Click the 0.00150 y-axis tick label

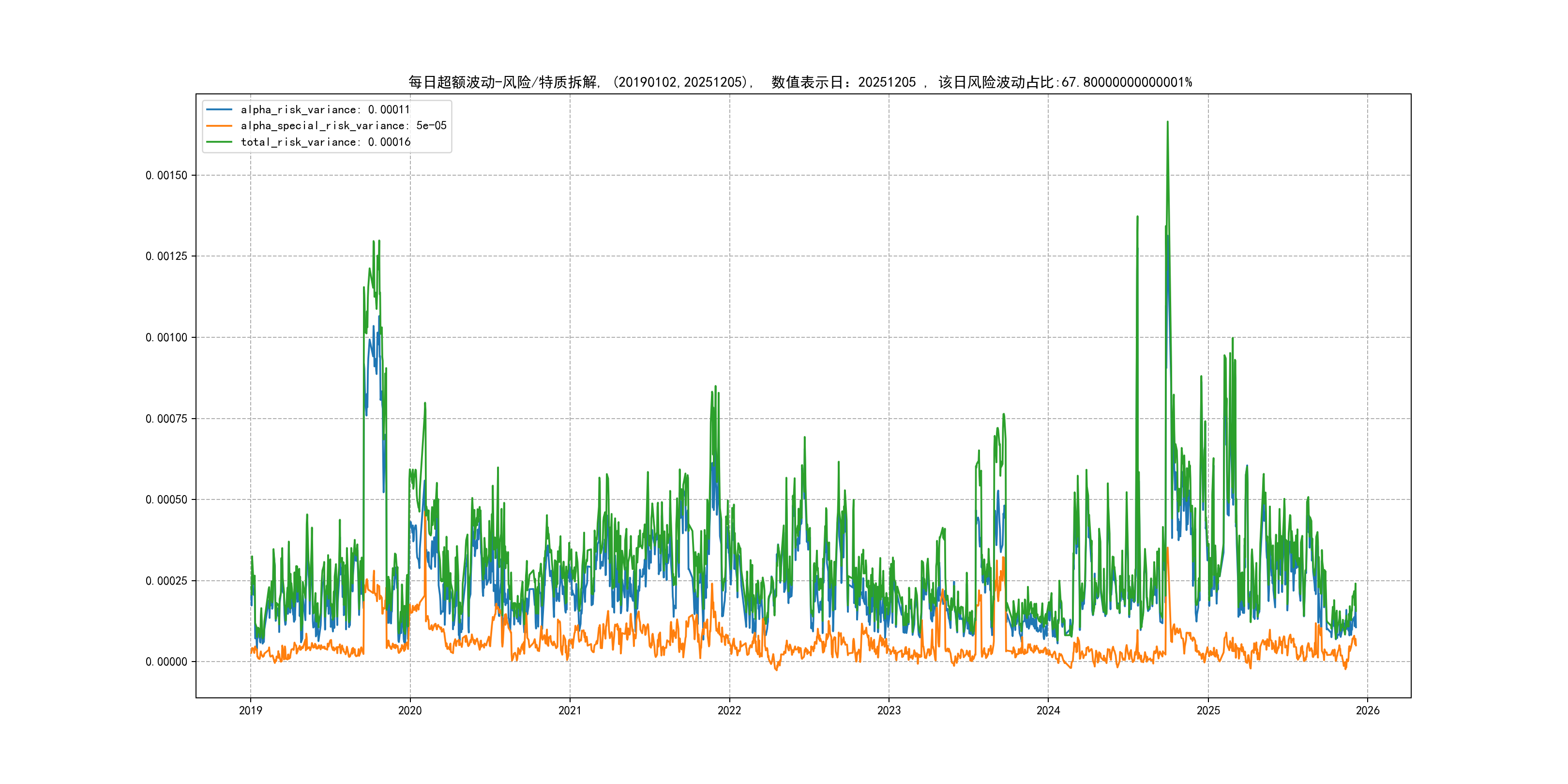pyautogui.click(x=166, y=175)
